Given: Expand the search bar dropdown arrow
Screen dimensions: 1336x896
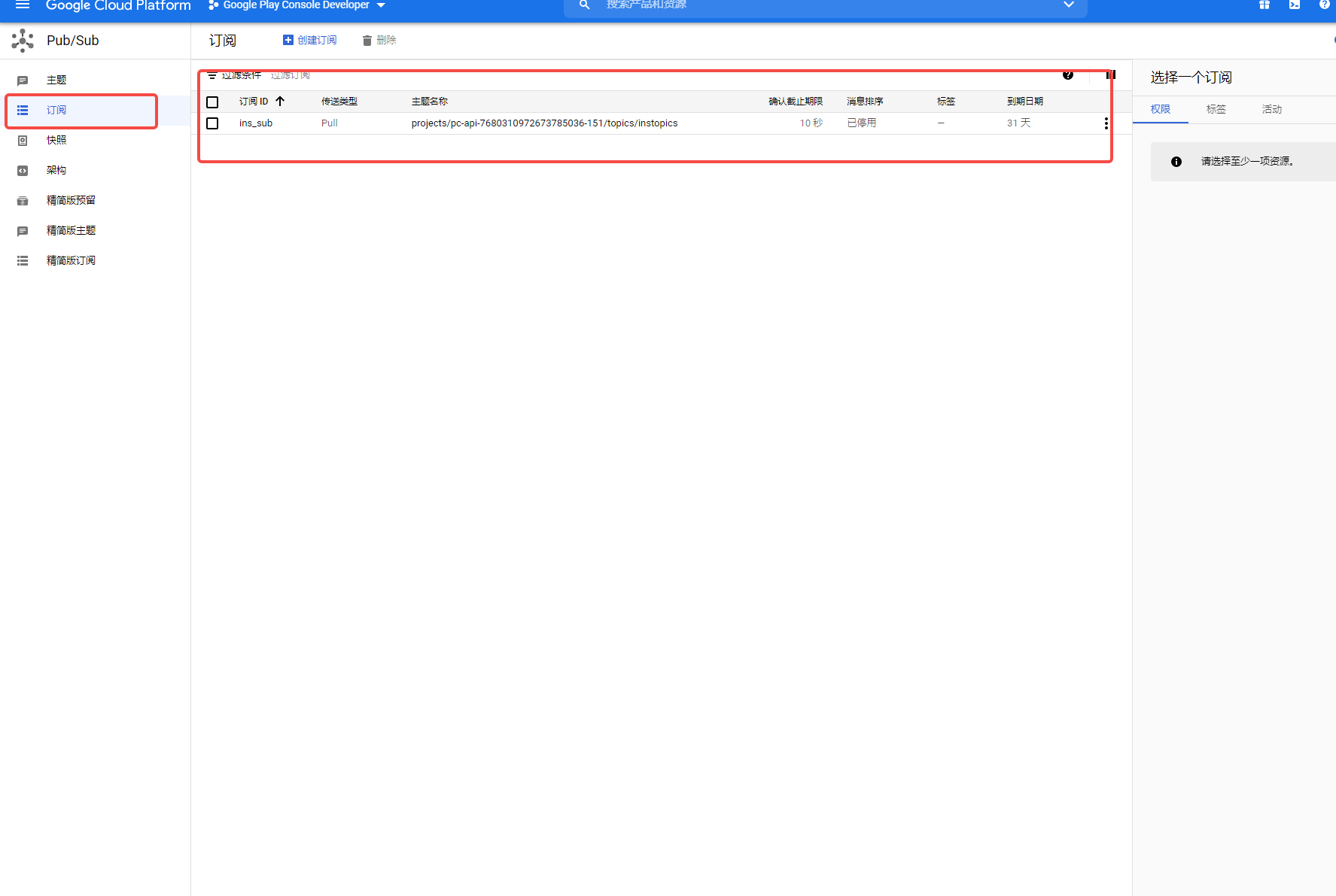Looking at the screenshot, I should (1069, 5).
